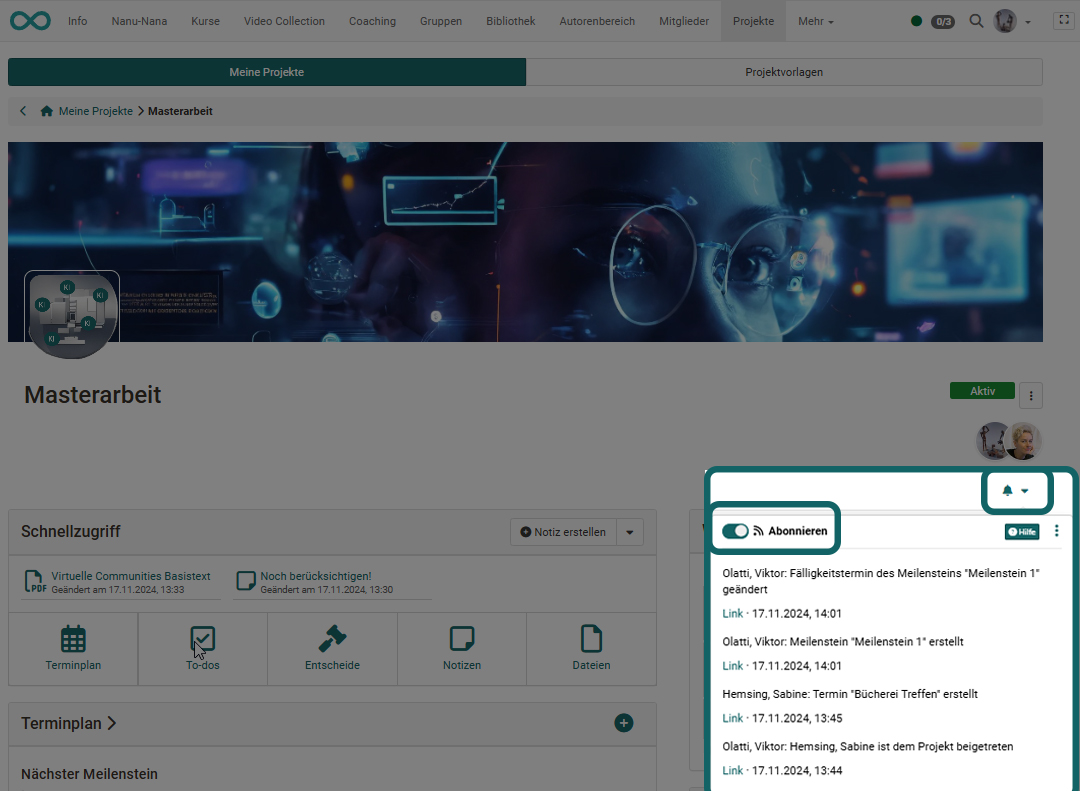Open the user avatar menu
The width and height of the screenshot is (1080, 791).
[x=1011, y=21]
